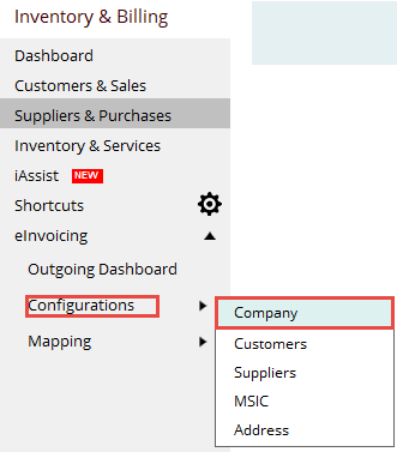Select Customers & Sales in sidebar
Screen dimensions: 398x453
[x=80, y=86]
